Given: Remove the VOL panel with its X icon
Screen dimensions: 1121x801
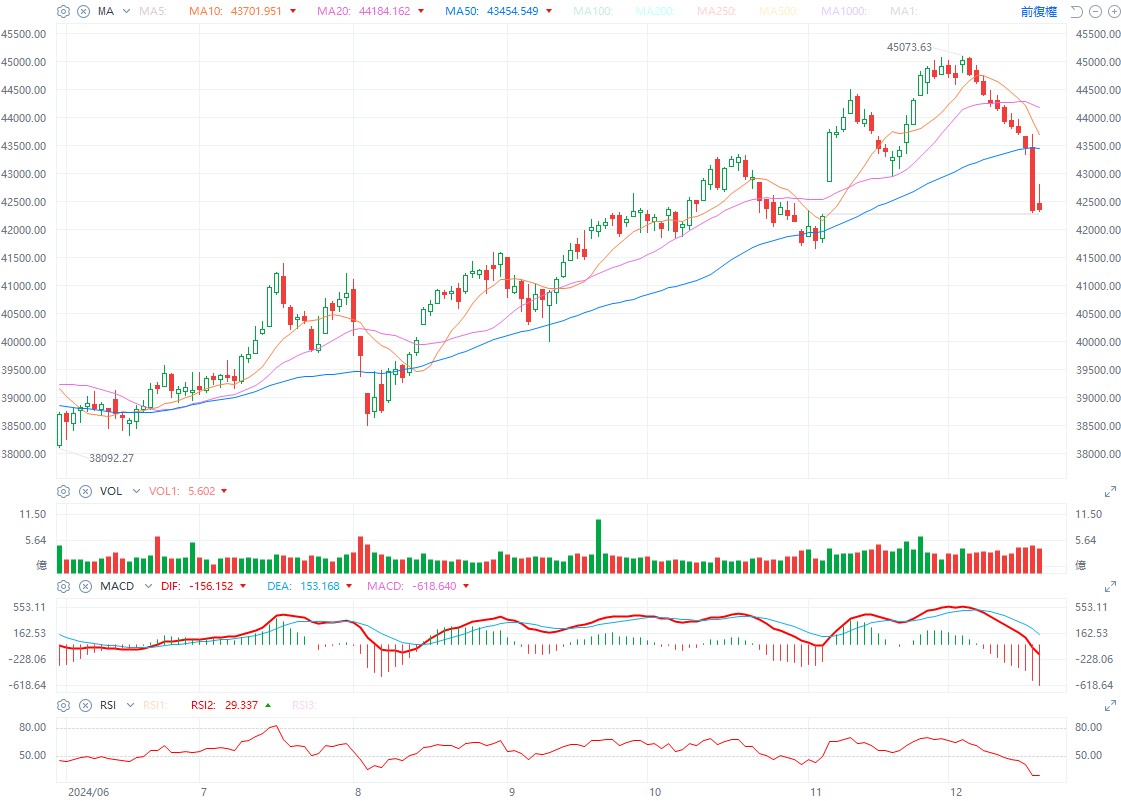Looking at the screenshot, I should pyautogui.click(x=85, y=491).
